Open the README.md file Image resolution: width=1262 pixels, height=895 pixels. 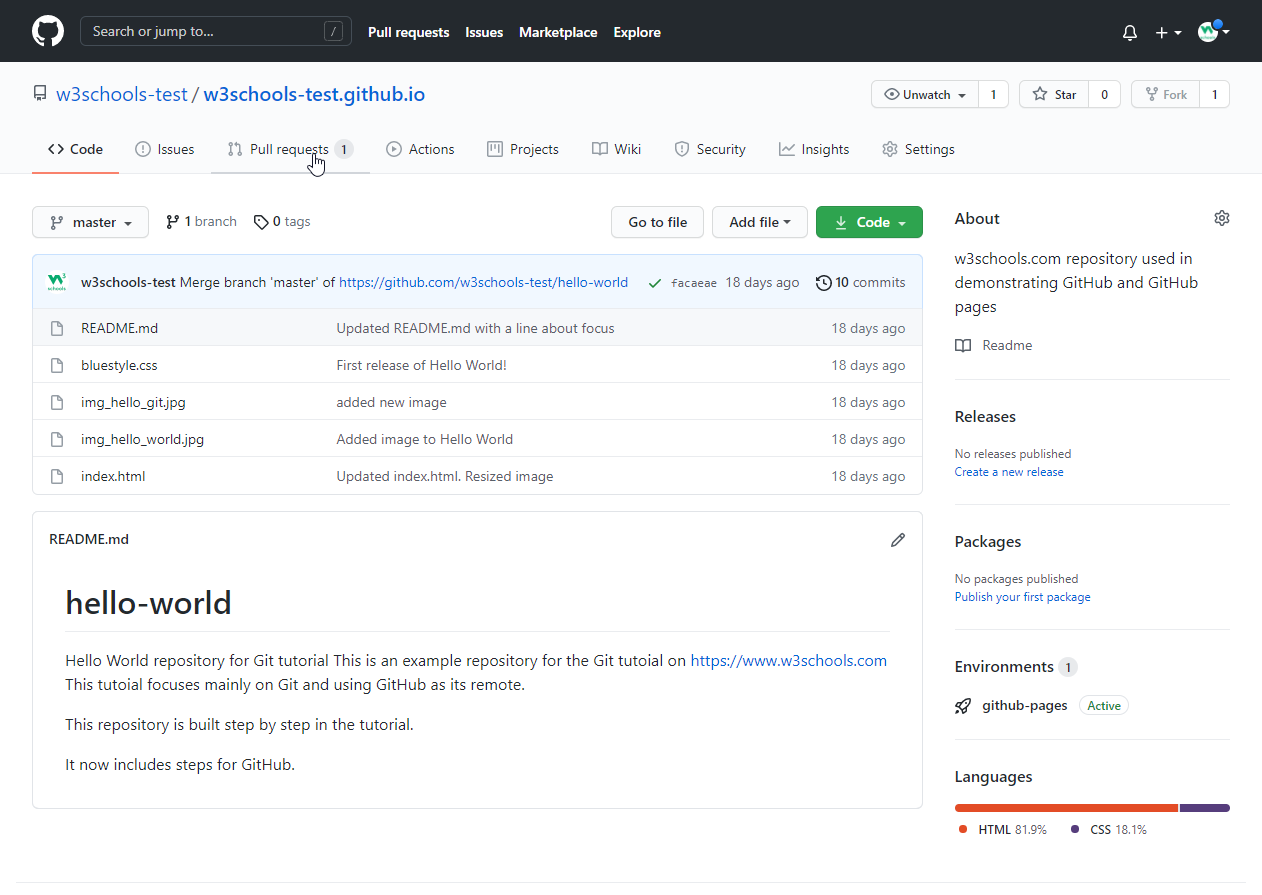coord(119,328)
